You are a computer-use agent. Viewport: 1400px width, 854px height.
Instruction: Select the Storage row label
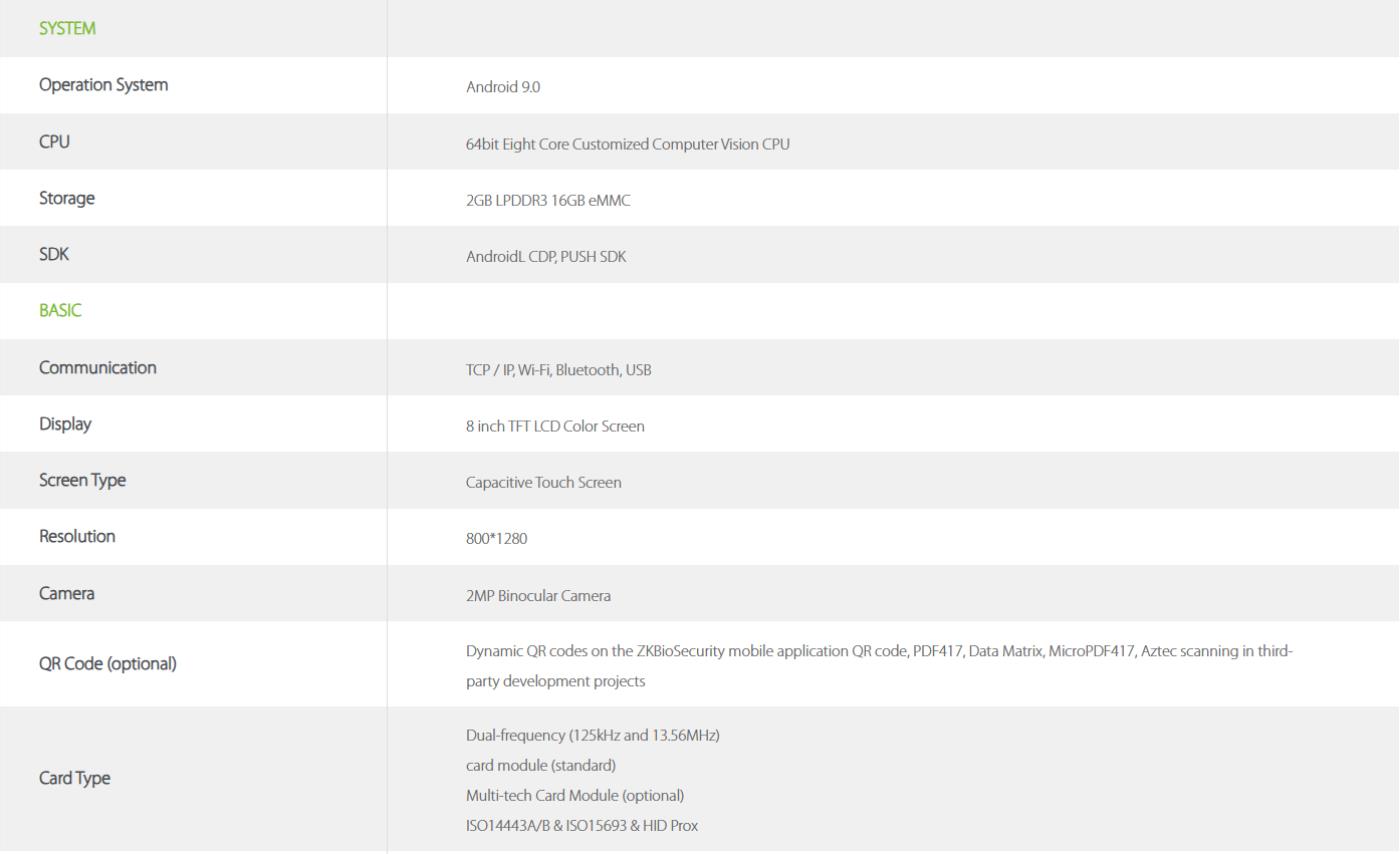pyautogui.click(x=67, y=199)
